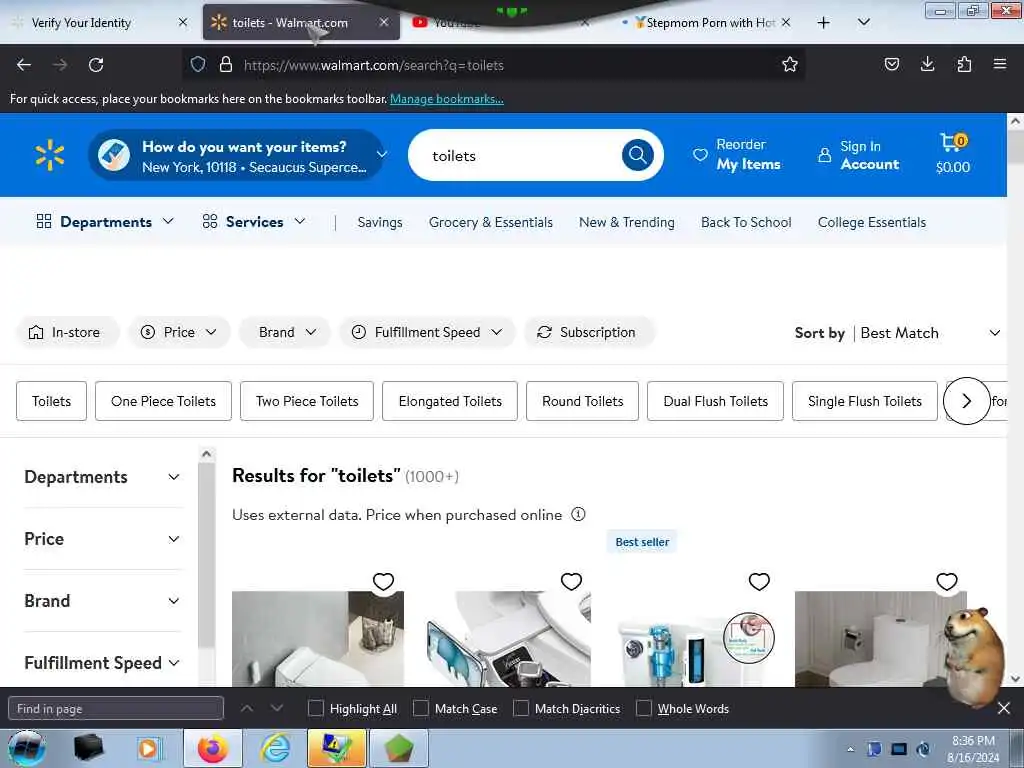Bookmark this page with star icon

pos(790,64)
